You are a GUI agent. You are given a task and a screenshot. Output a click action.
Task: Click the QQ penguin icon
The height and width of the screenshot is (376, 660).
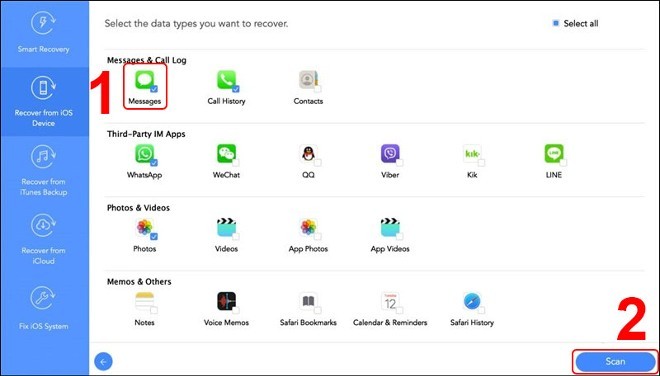click(x=309, y=154)
